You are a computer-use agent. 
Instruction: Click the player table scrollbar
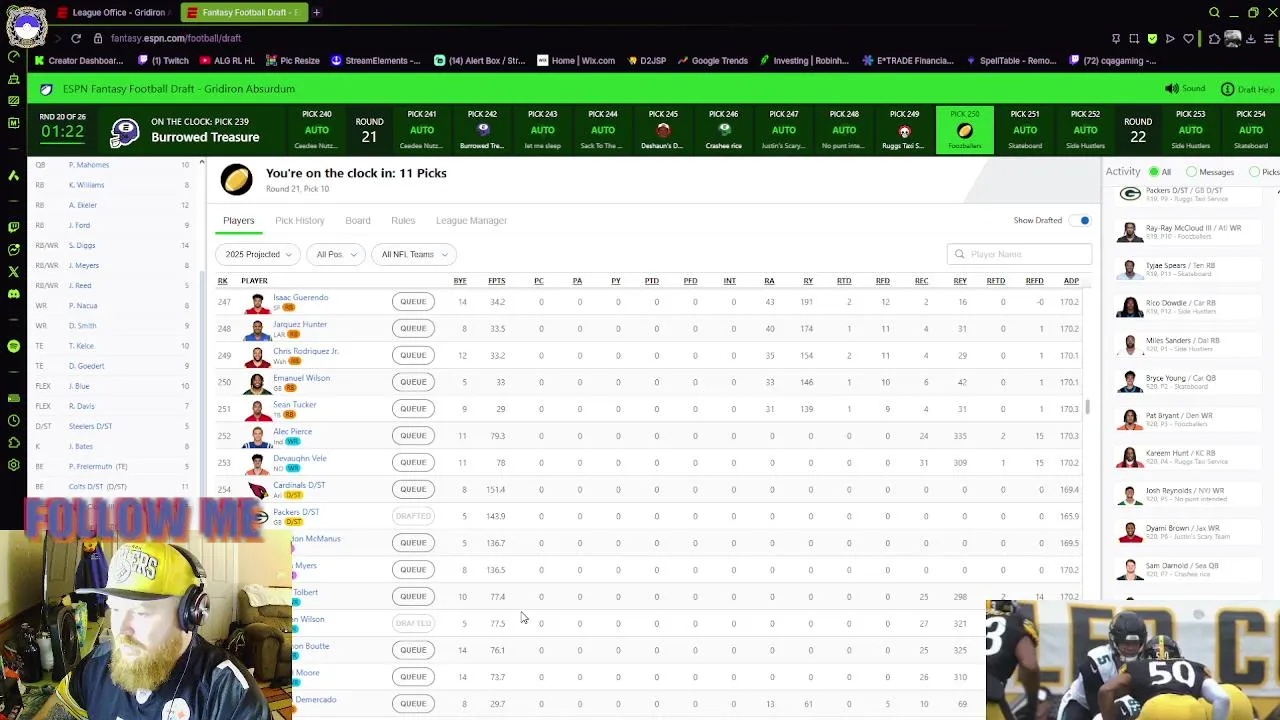click(x=1087, y=407)
